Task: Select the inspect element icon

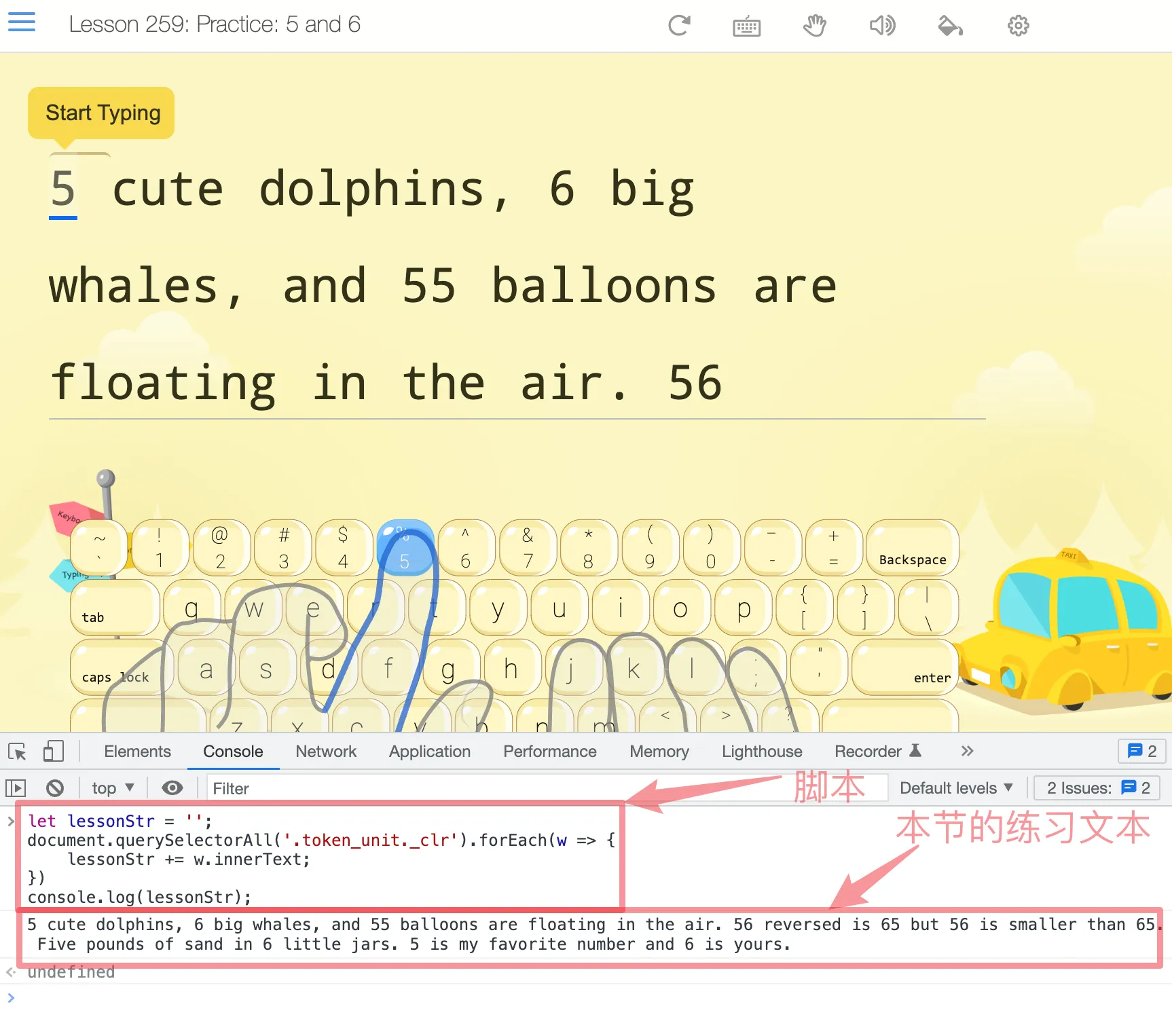Action: 18,752
